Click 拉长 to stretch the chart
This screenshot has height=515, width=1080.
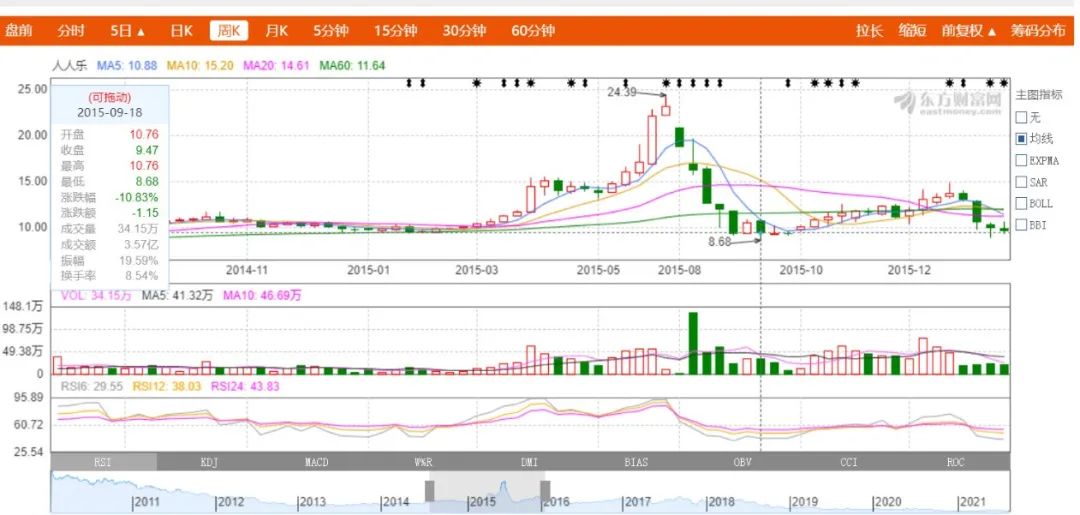(869, 31)
